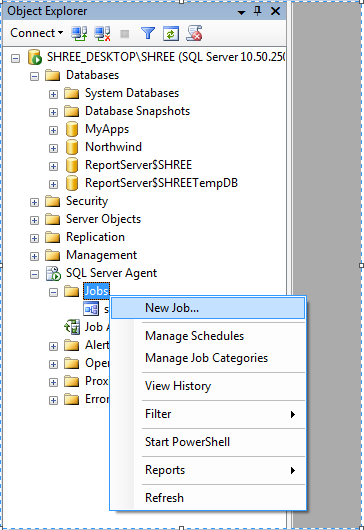The height and width of the screenshot is (530, 364).
Task: Choose Start PowerShell menu entry
Action: click(208, 442)
